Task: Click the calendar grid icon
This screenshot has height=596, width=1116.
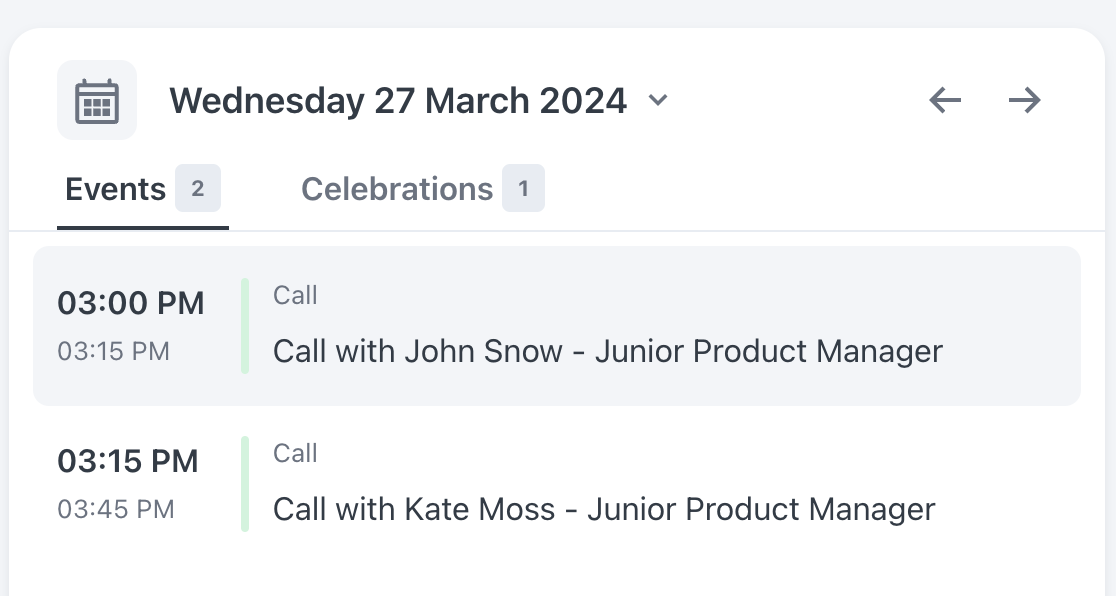Action: 97,100
